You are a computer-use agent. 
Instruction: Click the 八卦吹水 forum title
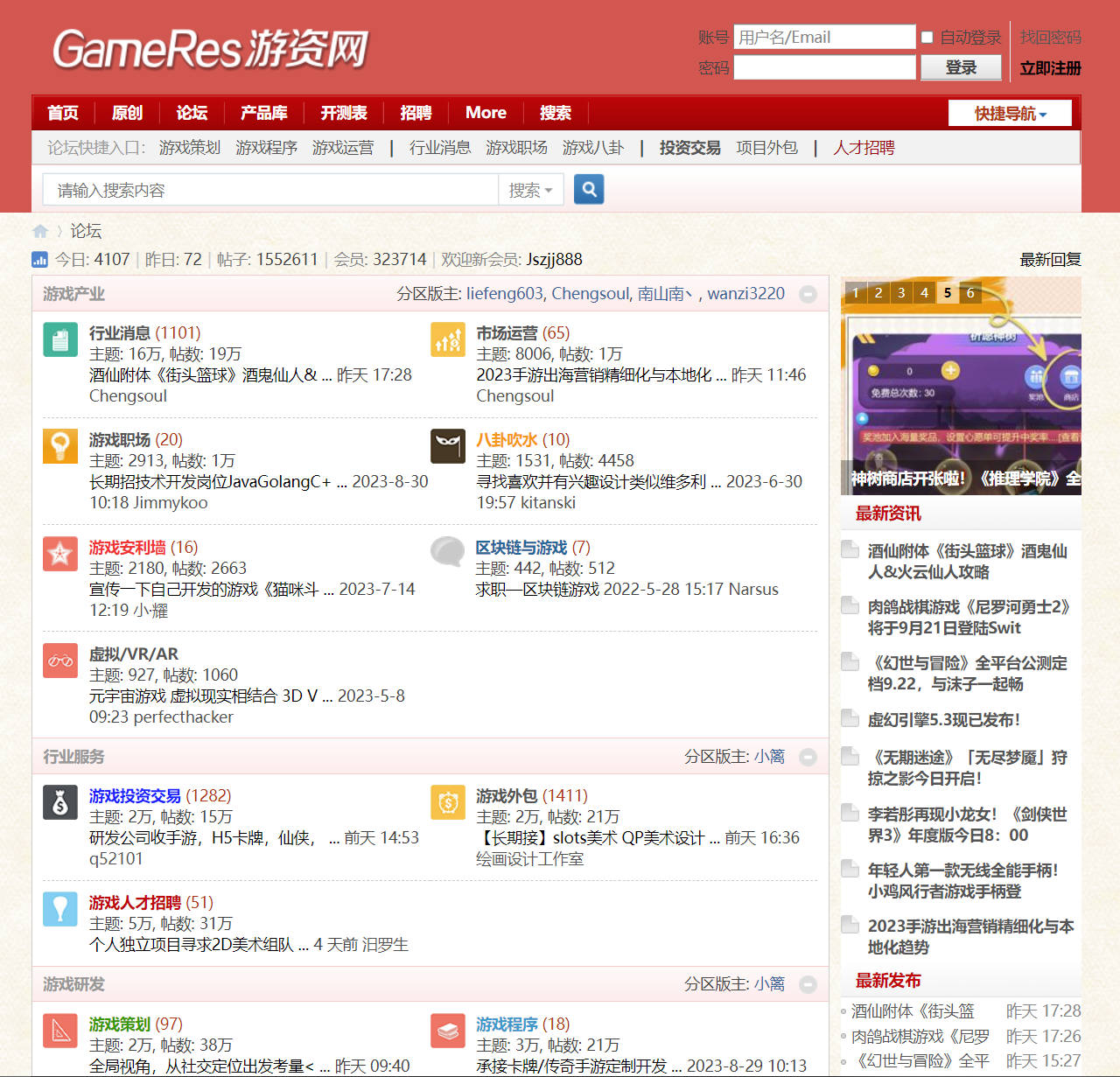(507, 440)
